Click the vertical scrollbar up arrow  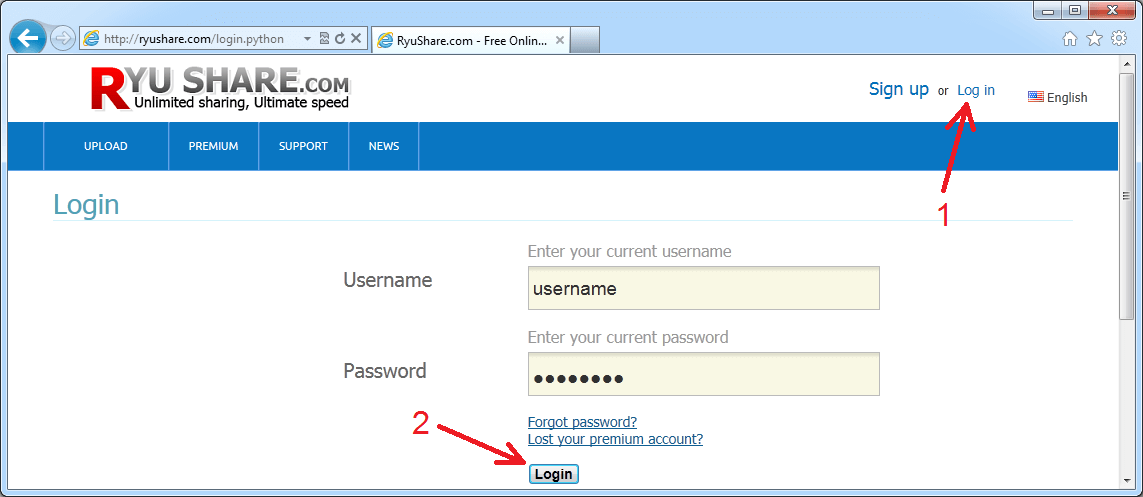(x=1126, y=63)
